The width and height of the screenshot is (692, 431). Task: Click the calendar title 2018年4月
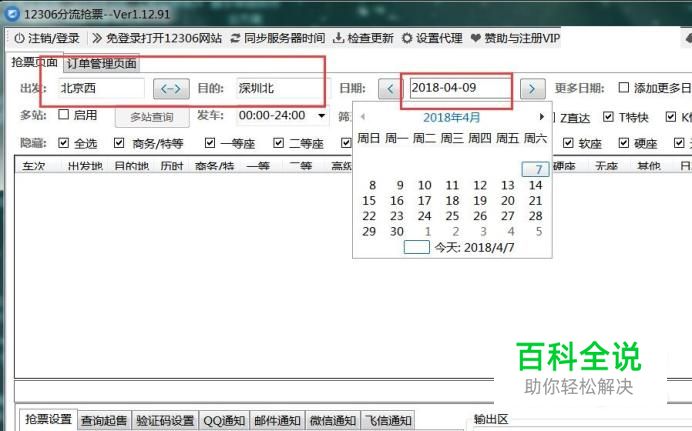tap(451, 118)
